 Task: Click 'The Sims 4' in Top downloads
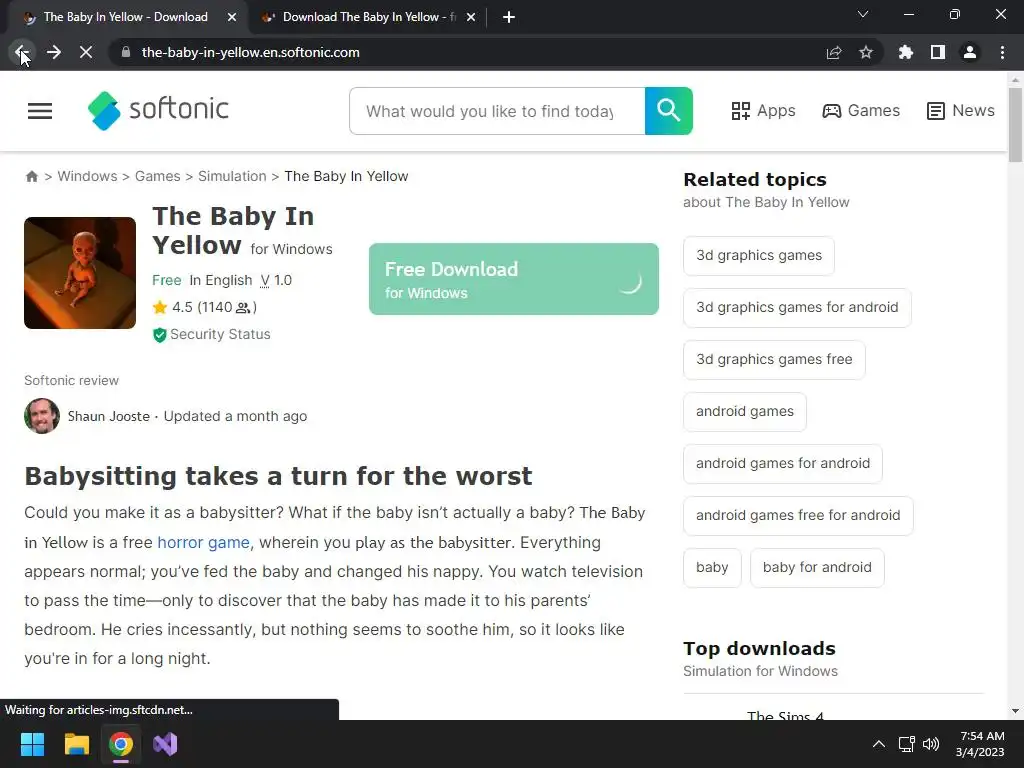click(x=785, y=715)
